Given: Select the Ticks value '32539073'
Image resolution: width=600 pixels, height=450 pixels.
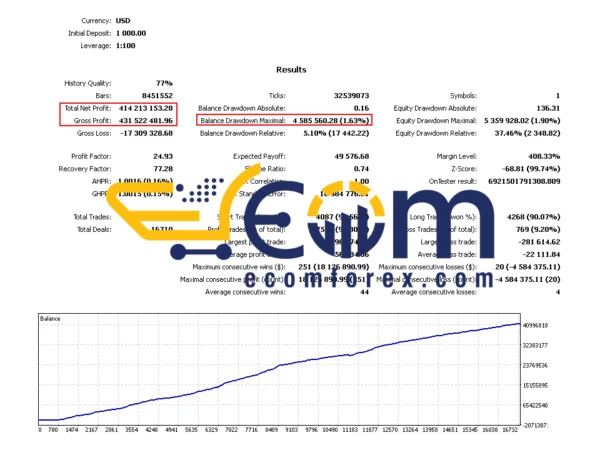Looking at the screenshot, I should [x=351, y=96].
